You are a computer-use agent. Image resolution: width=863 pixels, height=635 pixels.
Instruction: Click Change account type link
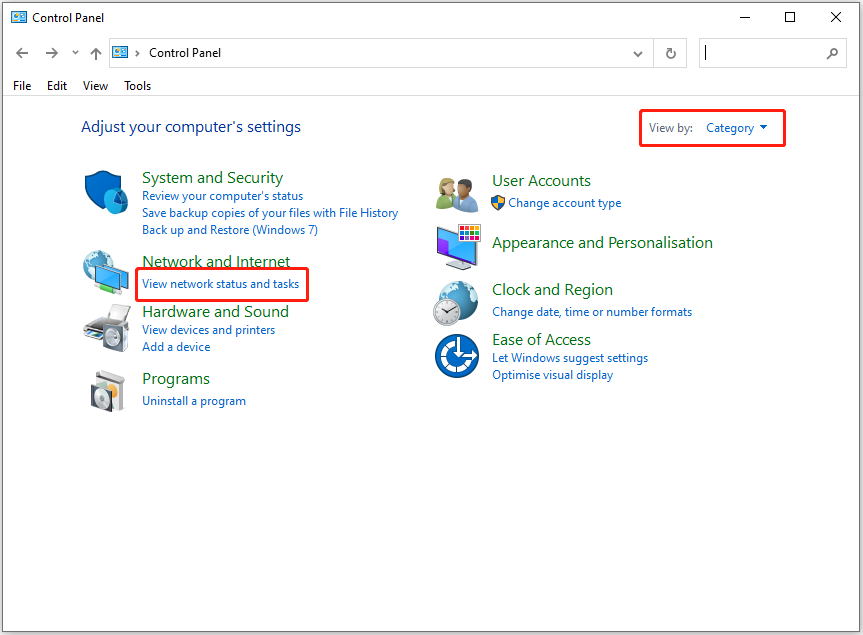coord(565,203)
